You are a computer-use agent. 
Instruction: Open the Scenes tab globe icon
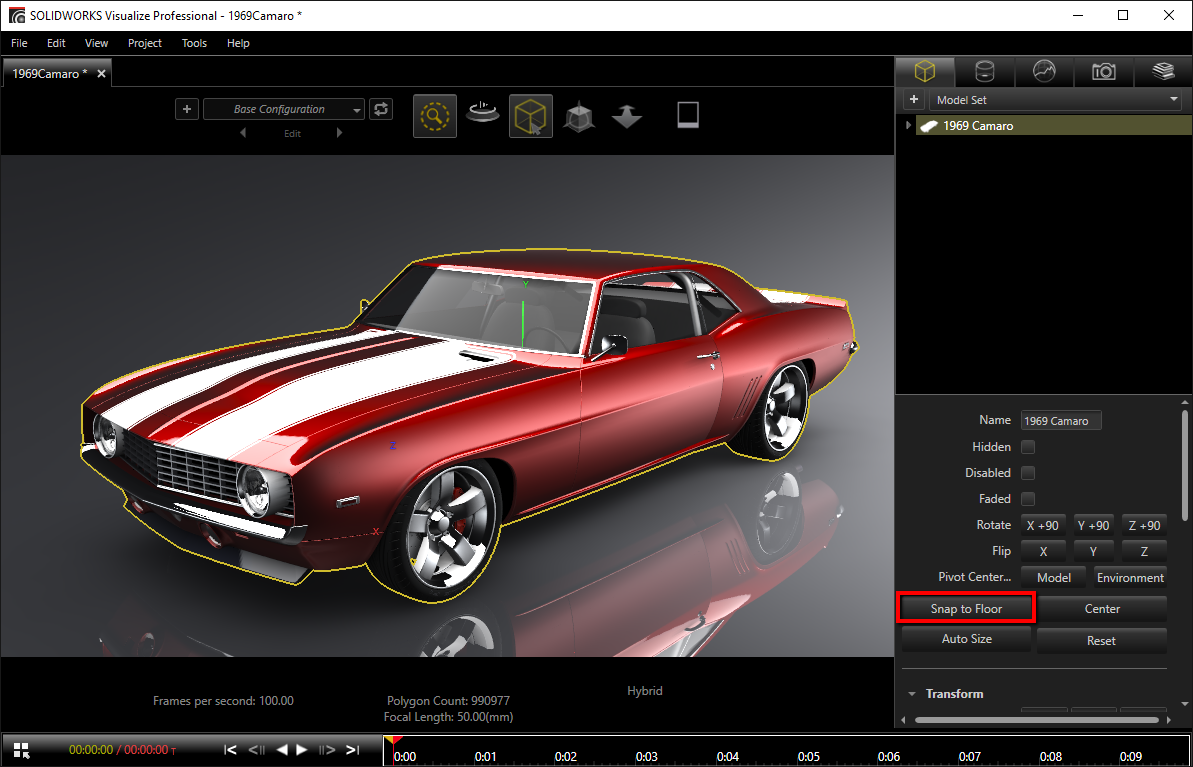[x=1044, y=72]
